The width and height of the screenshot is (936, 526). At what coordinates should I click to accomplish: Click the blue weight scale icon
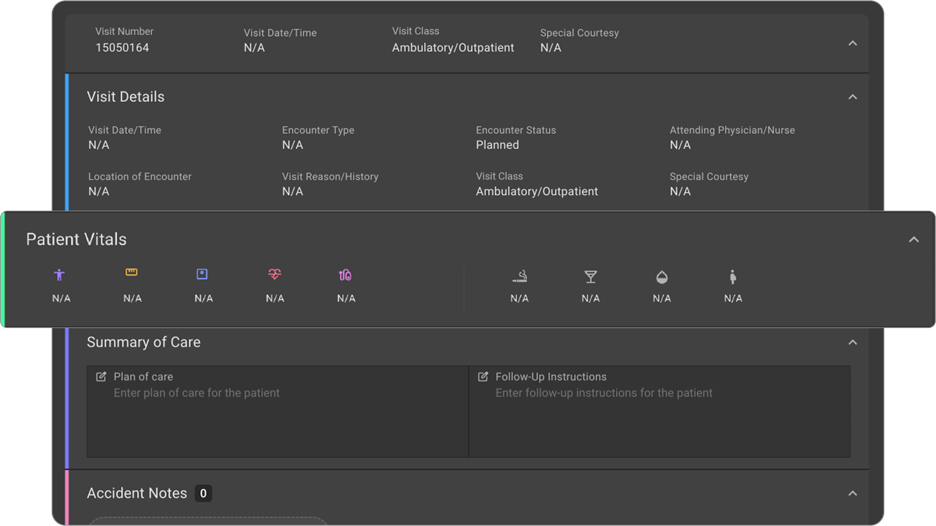click(202, 274)
